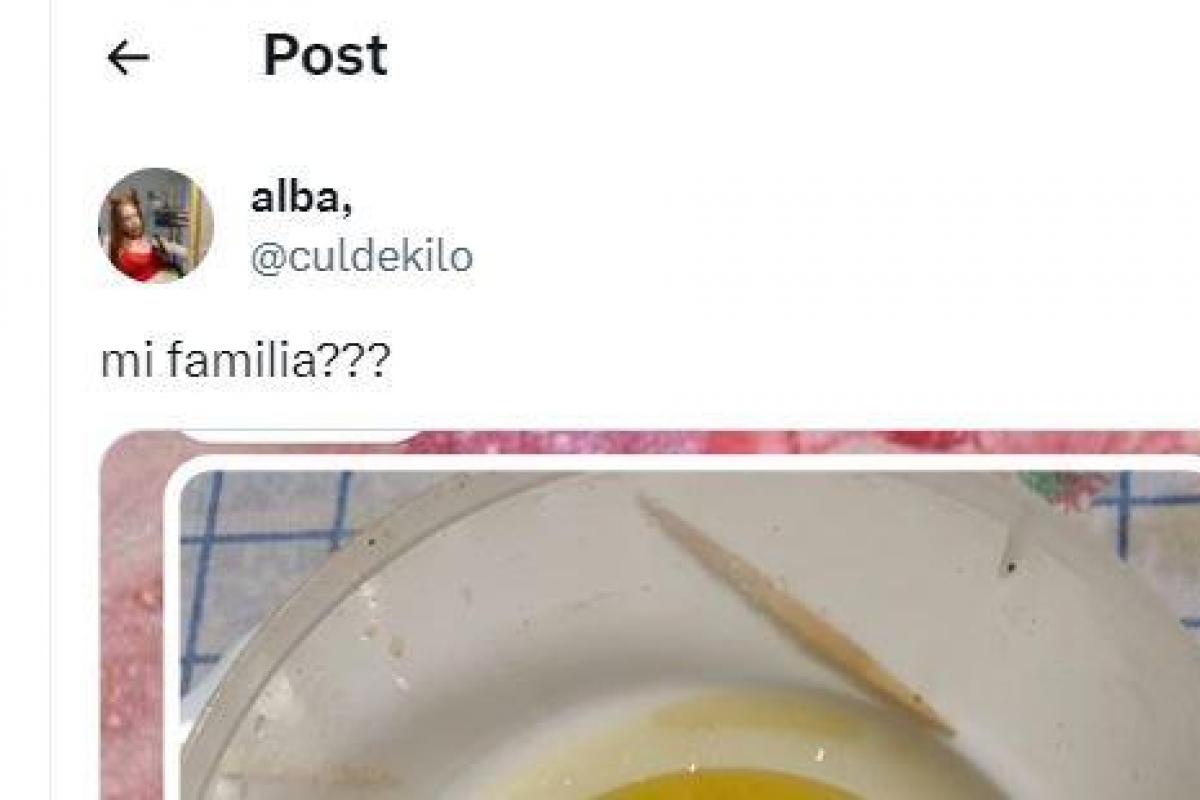This screenshot has width=1200, height=800.
Task: Open the profile via the "alba," display name
Action: [x=300, y=198]
